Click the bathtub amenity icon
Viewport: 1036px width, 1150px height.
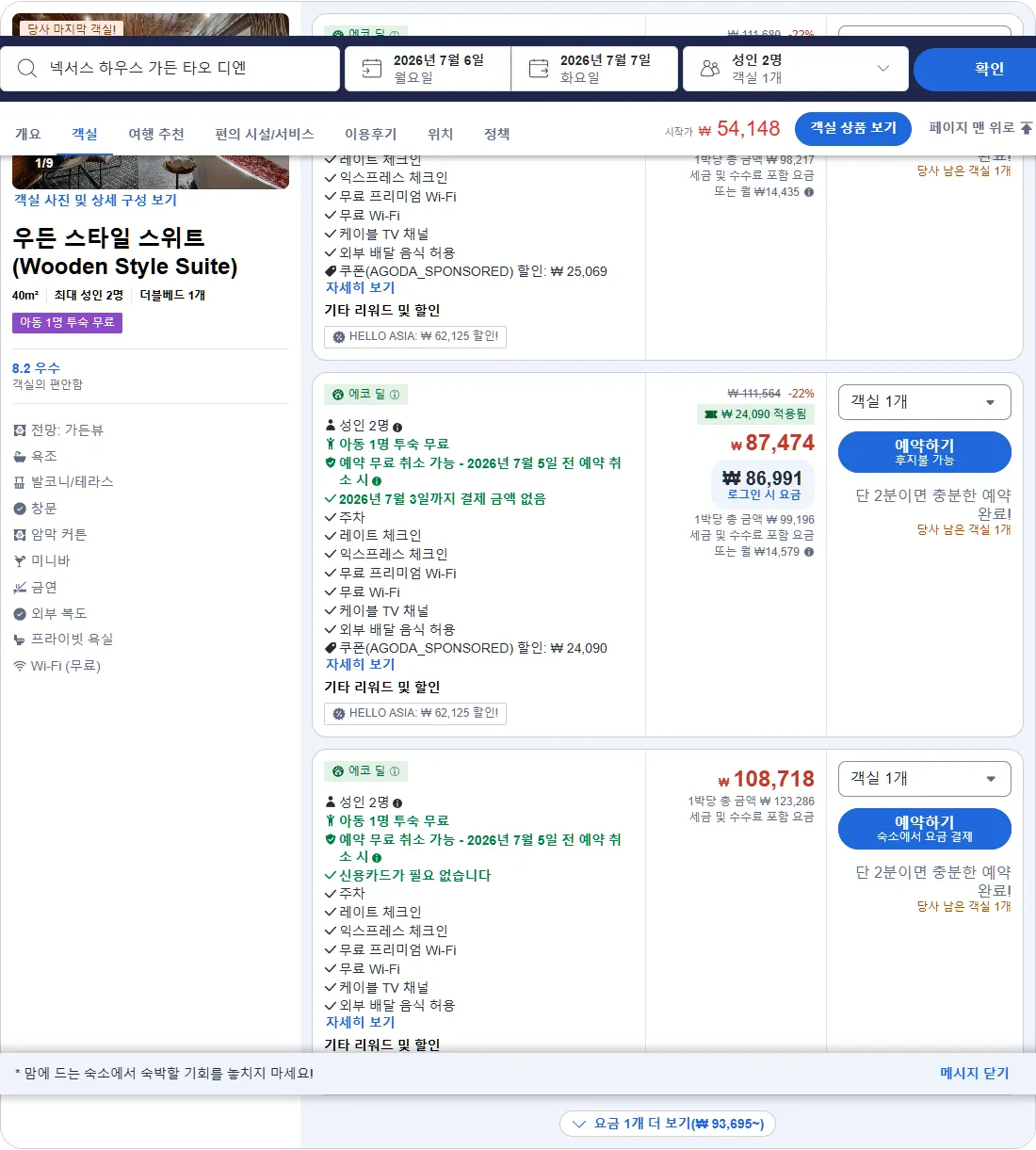click(x=20, y=456)
